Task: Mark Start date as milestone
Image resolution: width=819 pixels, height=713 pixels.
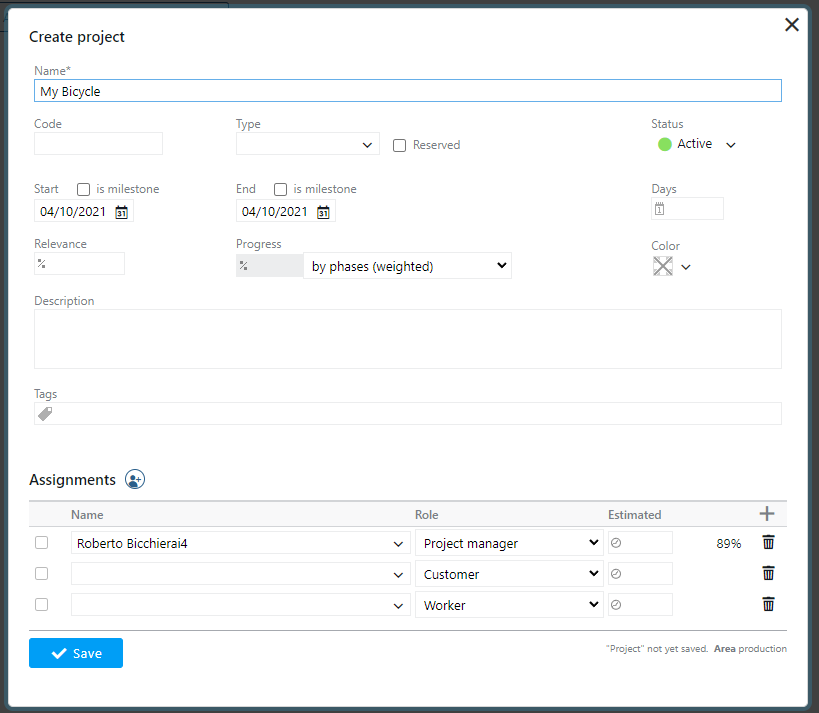Action: tap(84, 189)
